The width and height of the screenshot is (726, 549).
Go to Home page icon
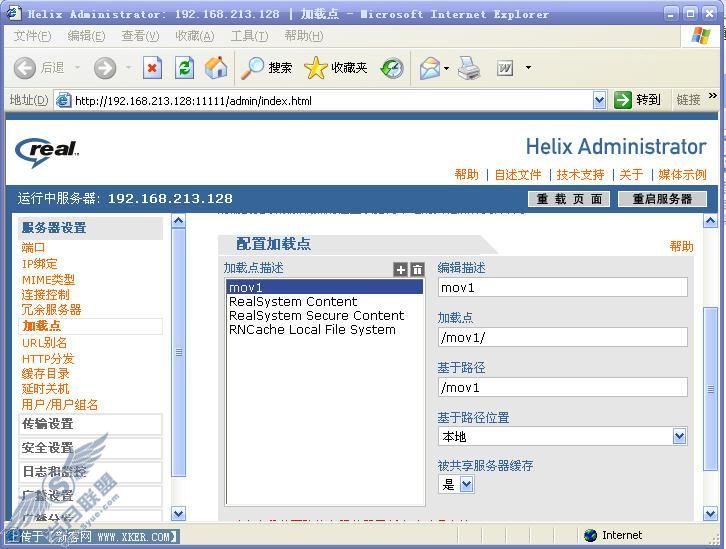pyautogui.click(x=216, y=68)
